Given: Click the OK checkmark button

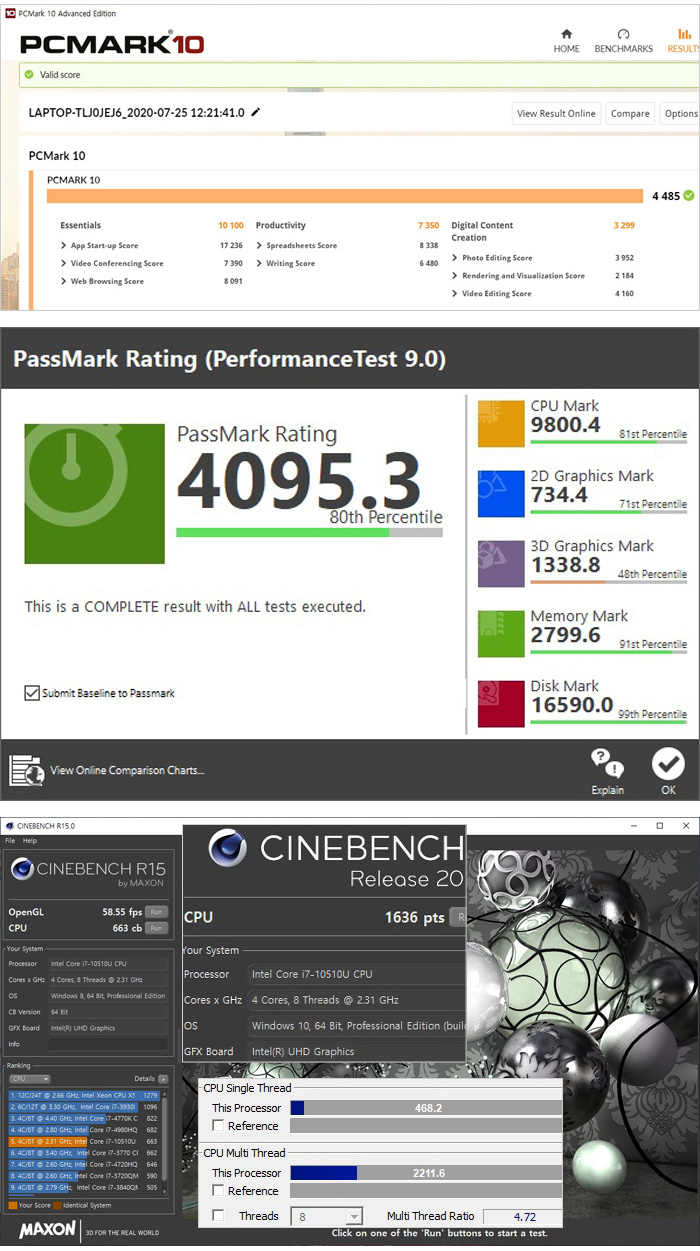Looking at the screenshot, I should click(x=668, y=764).
